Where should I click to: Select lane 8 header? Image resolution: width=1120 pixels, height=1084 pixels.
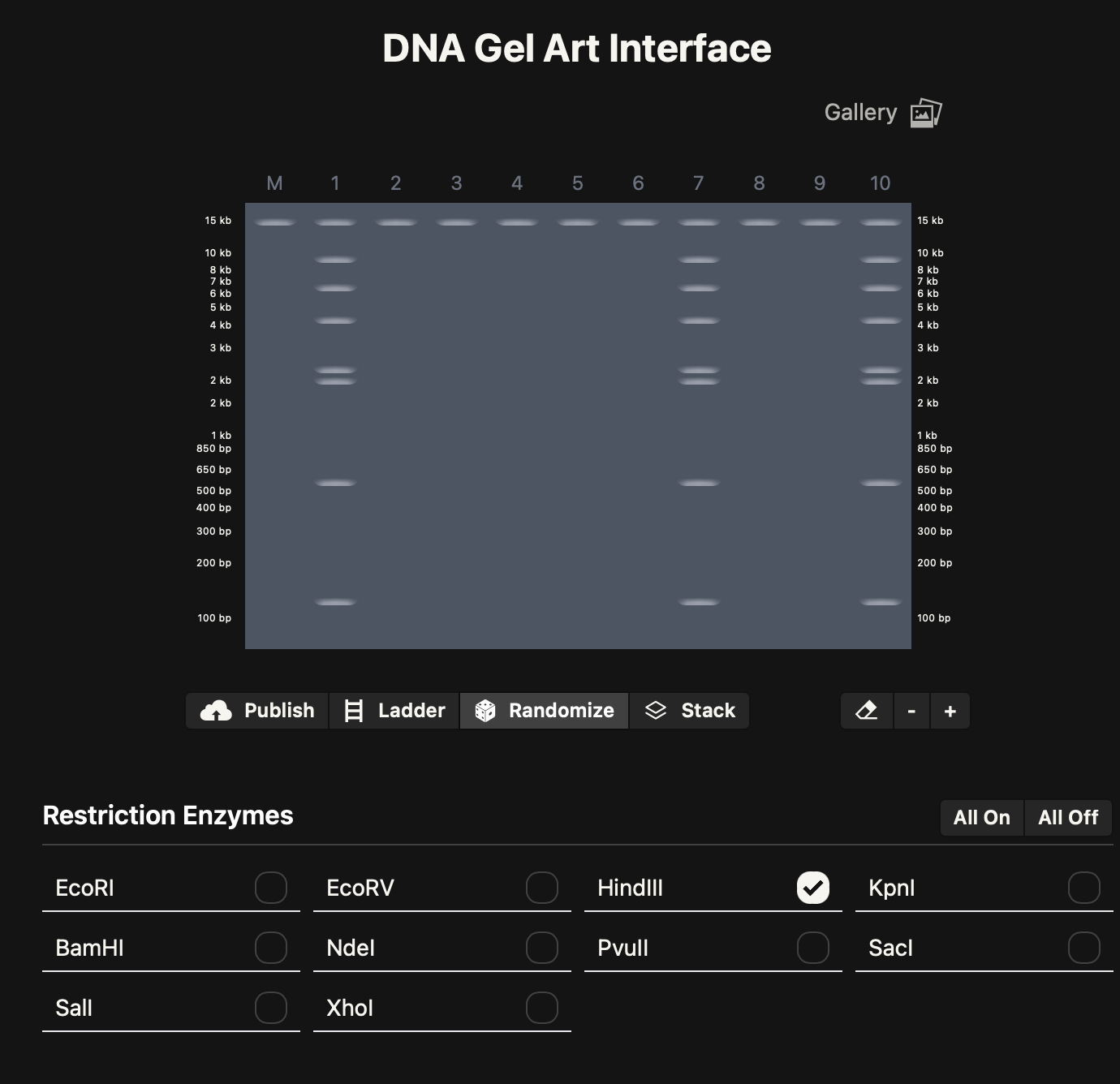(x=760, y=183)
